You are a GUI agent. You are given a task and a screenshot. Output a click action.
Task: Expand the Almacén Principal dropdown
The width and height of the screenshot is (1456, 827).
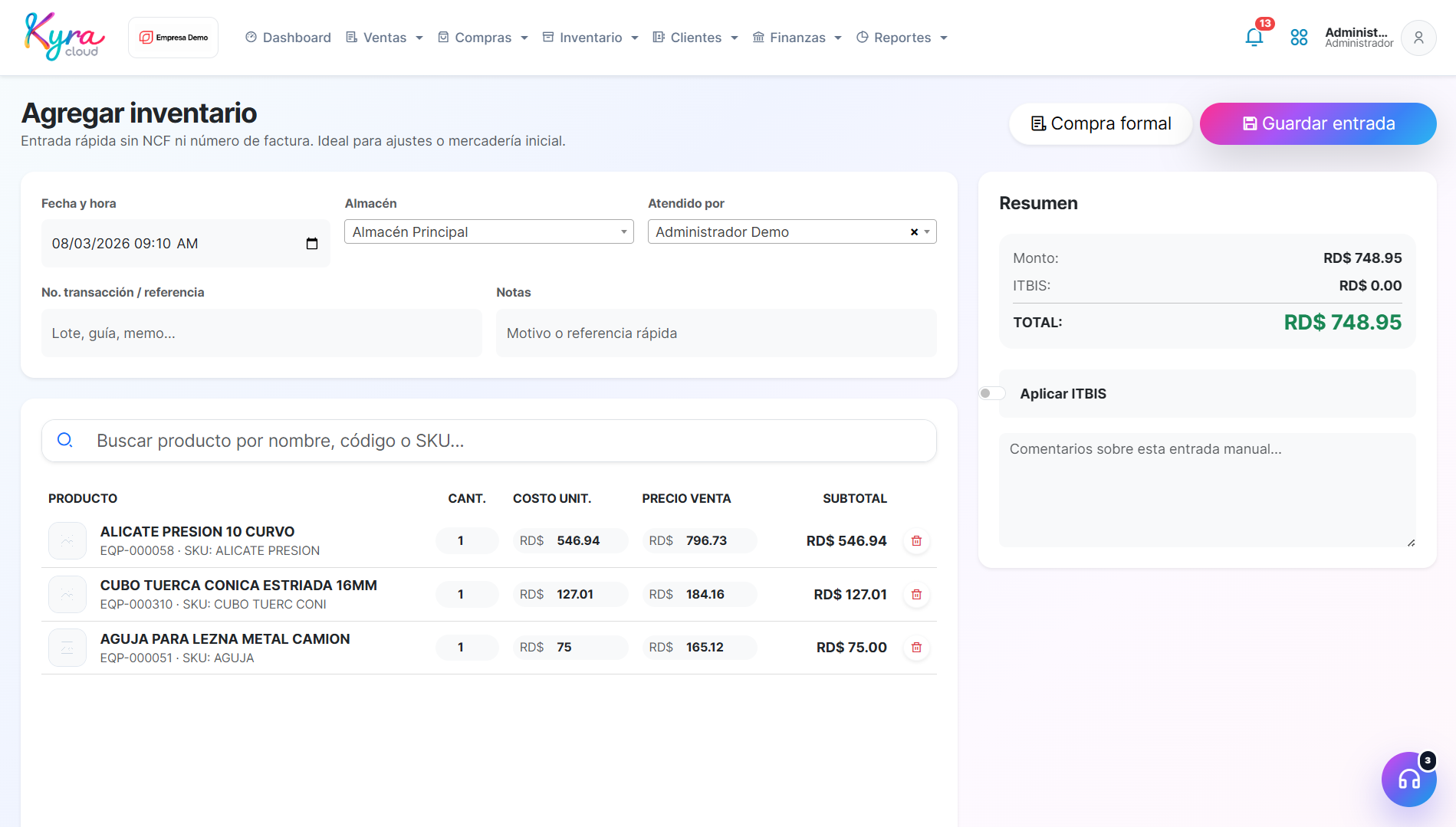[489, 231]
